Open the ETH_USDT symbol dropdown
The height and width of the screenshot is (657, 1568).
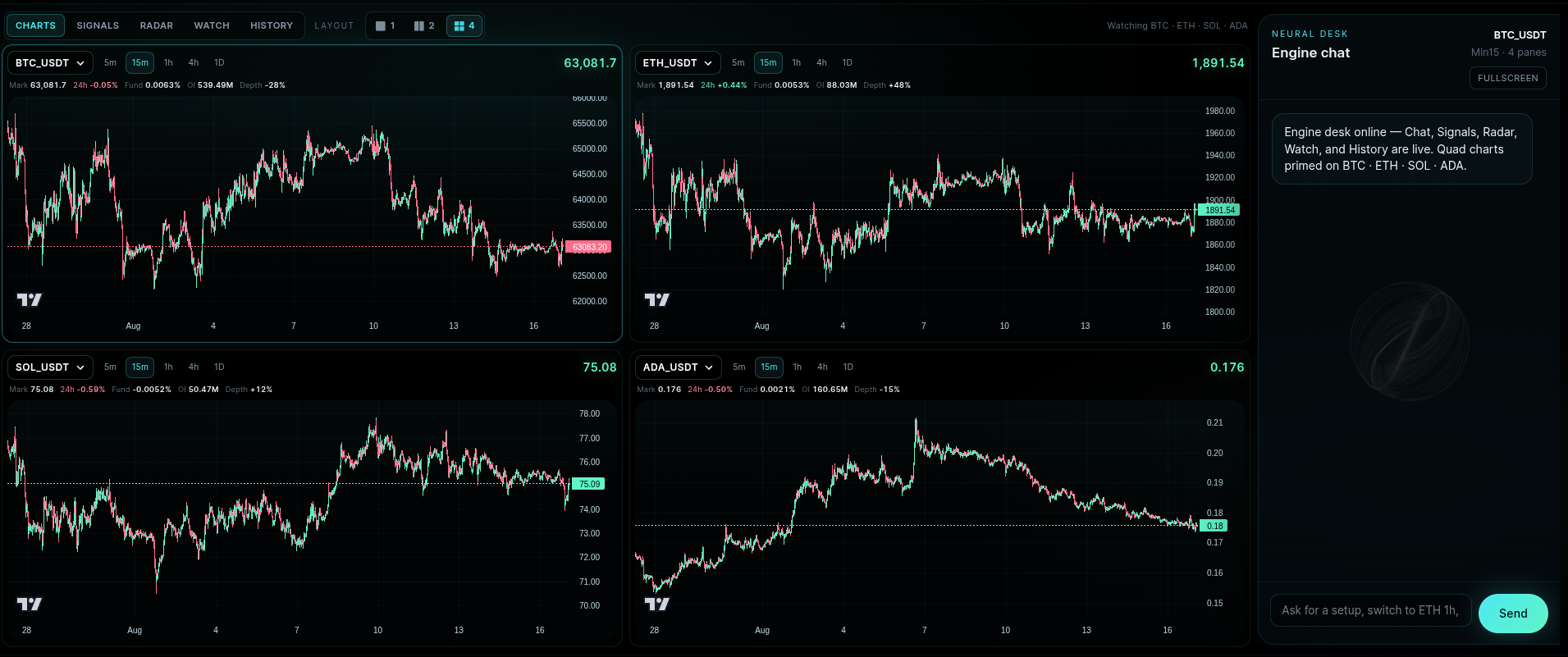(x=678, y=62)
